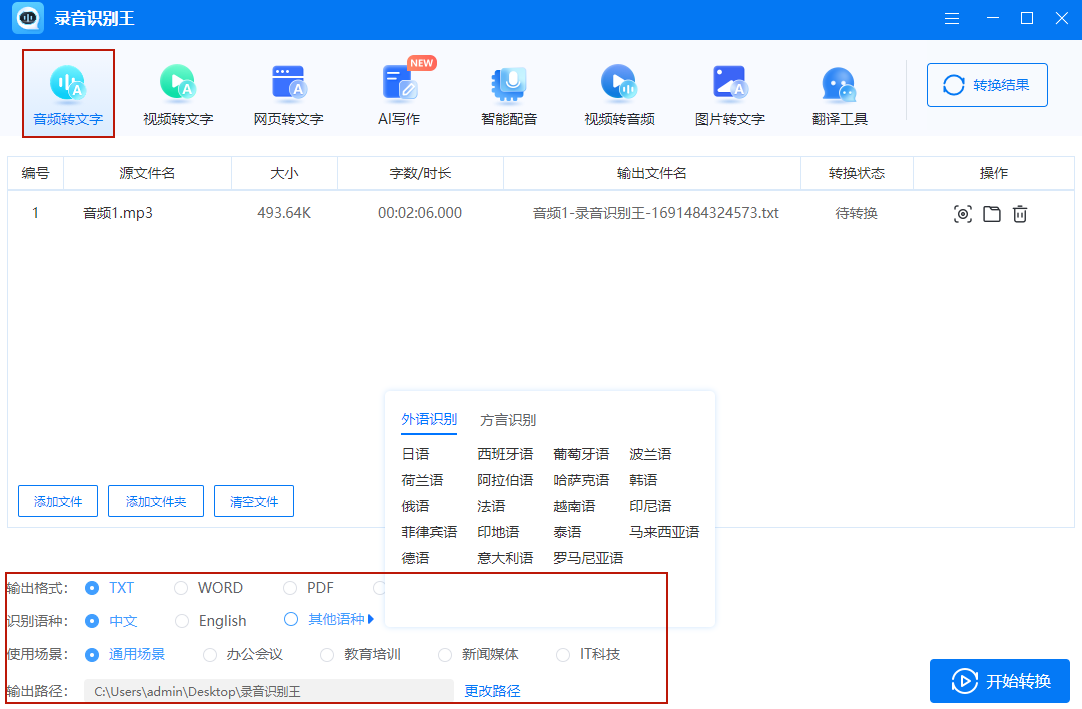Choose 韩语 from language list
1082x709 pixels.
[643, 480]
